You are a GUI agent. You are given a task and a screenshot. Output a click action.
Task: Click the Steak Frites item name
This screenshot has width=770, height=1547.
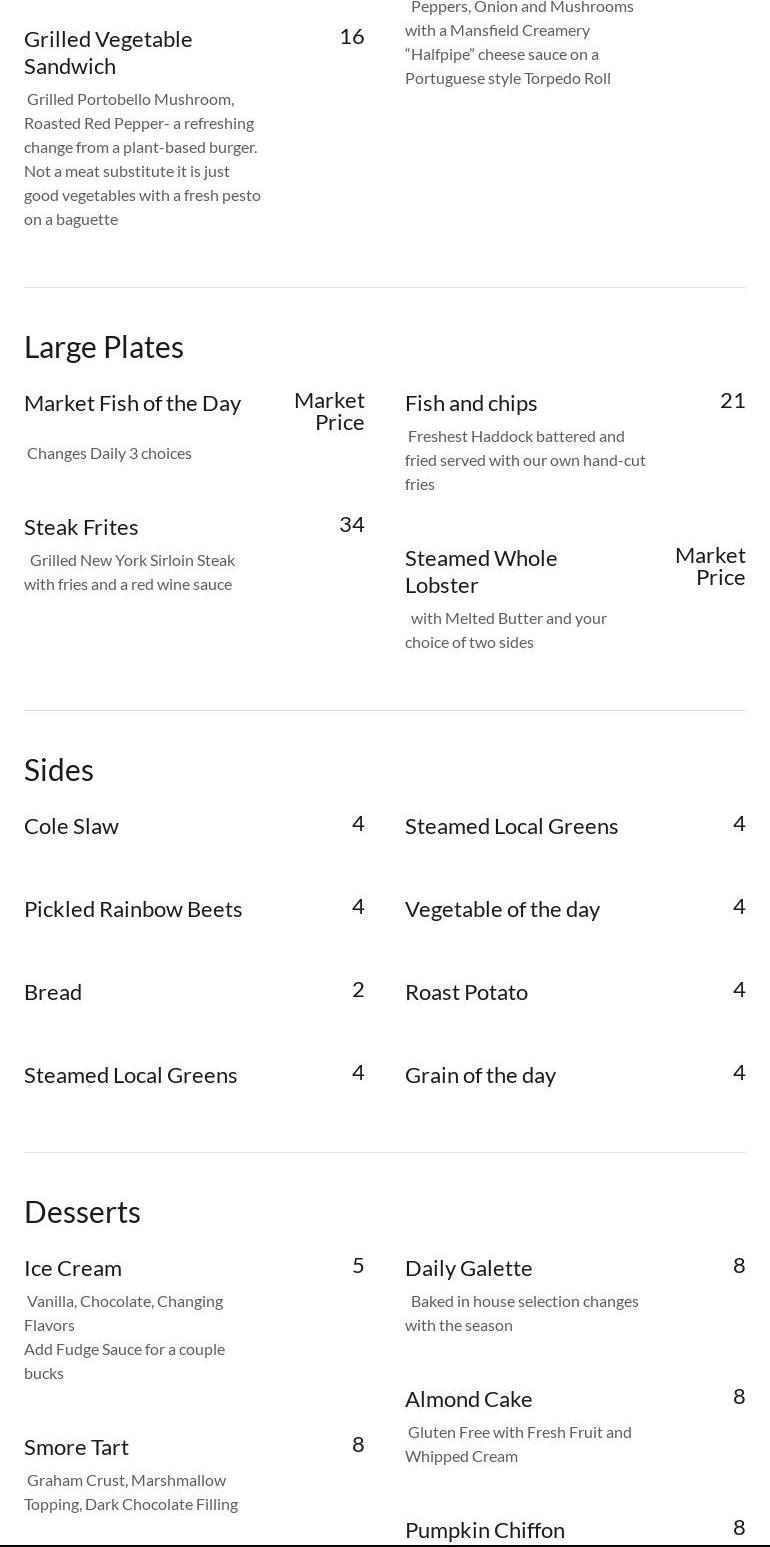coord(81,527)
